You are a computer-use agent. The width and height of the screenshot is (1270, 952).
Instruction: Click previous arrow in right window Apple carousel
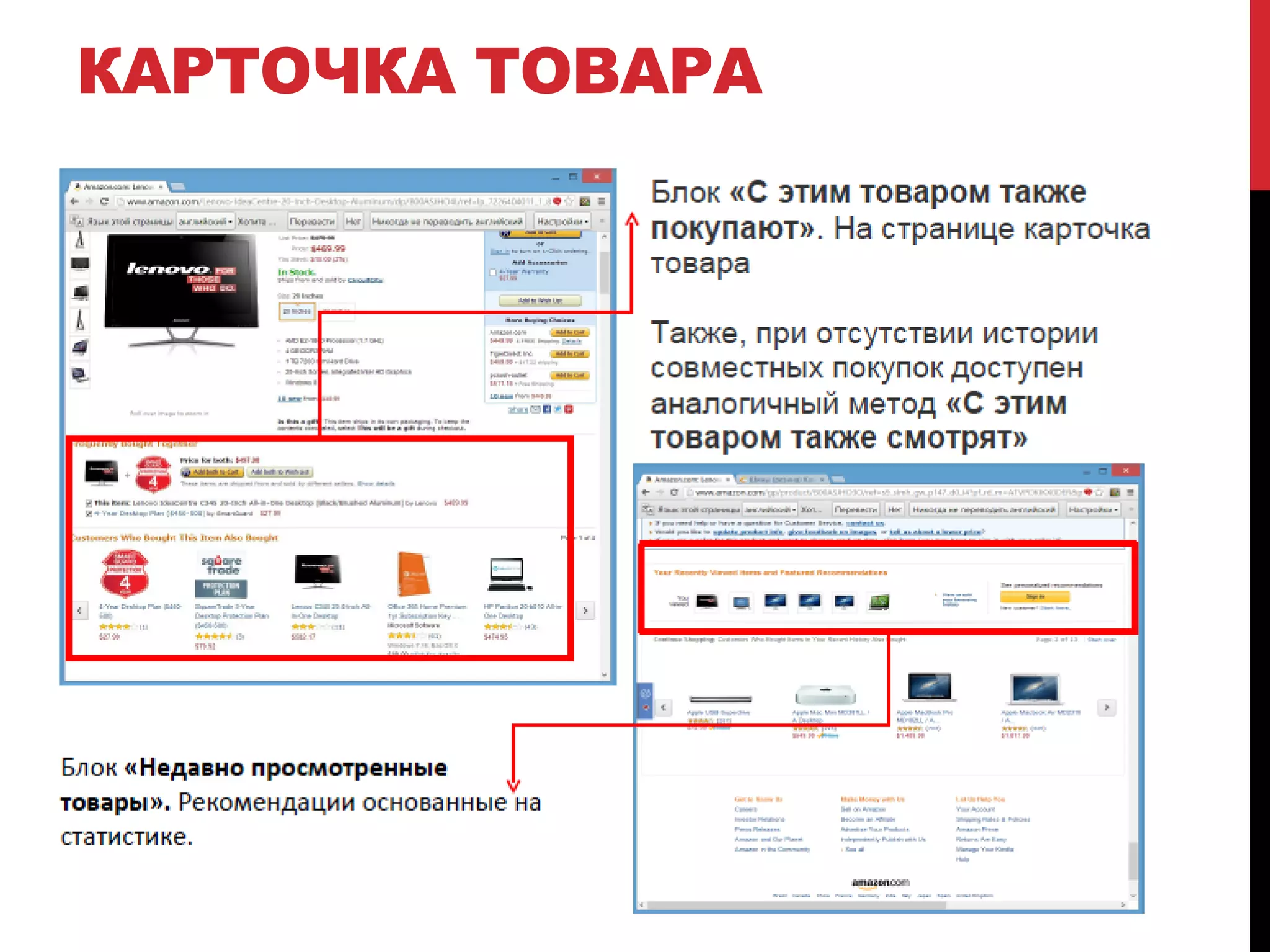[664, 707]
